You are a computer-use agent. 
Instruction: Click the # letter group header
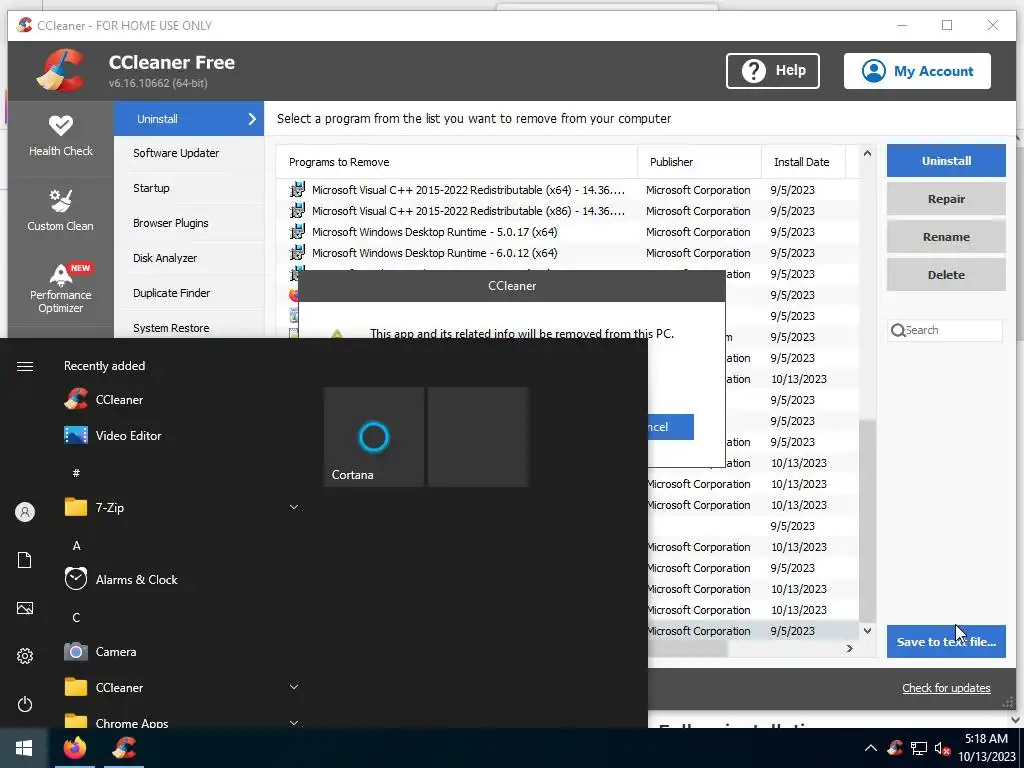76,473
